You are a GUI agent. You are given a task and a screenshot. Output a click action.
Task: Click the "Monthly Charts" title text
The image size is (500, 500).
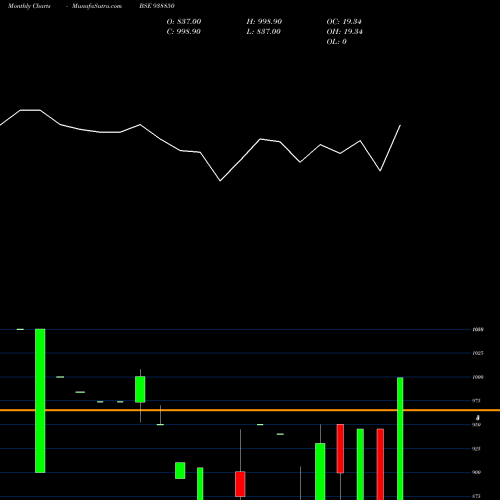(x=29, y=6)
